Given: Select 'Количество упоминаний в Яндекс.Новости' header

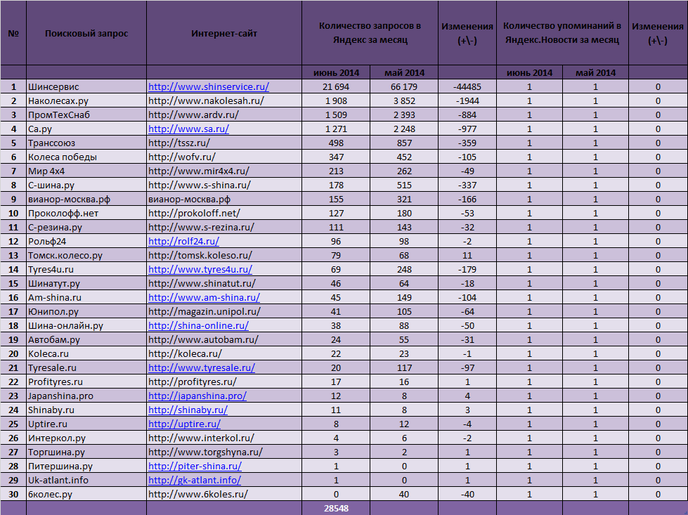Looking at the screenshot, I should (562, 33).
